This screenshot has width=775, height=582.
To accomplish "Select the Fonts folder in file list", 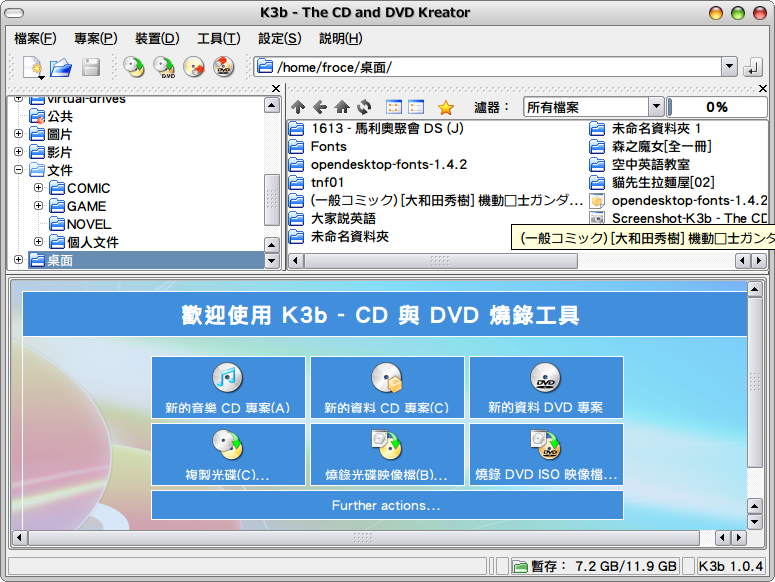I will (317, 146).
